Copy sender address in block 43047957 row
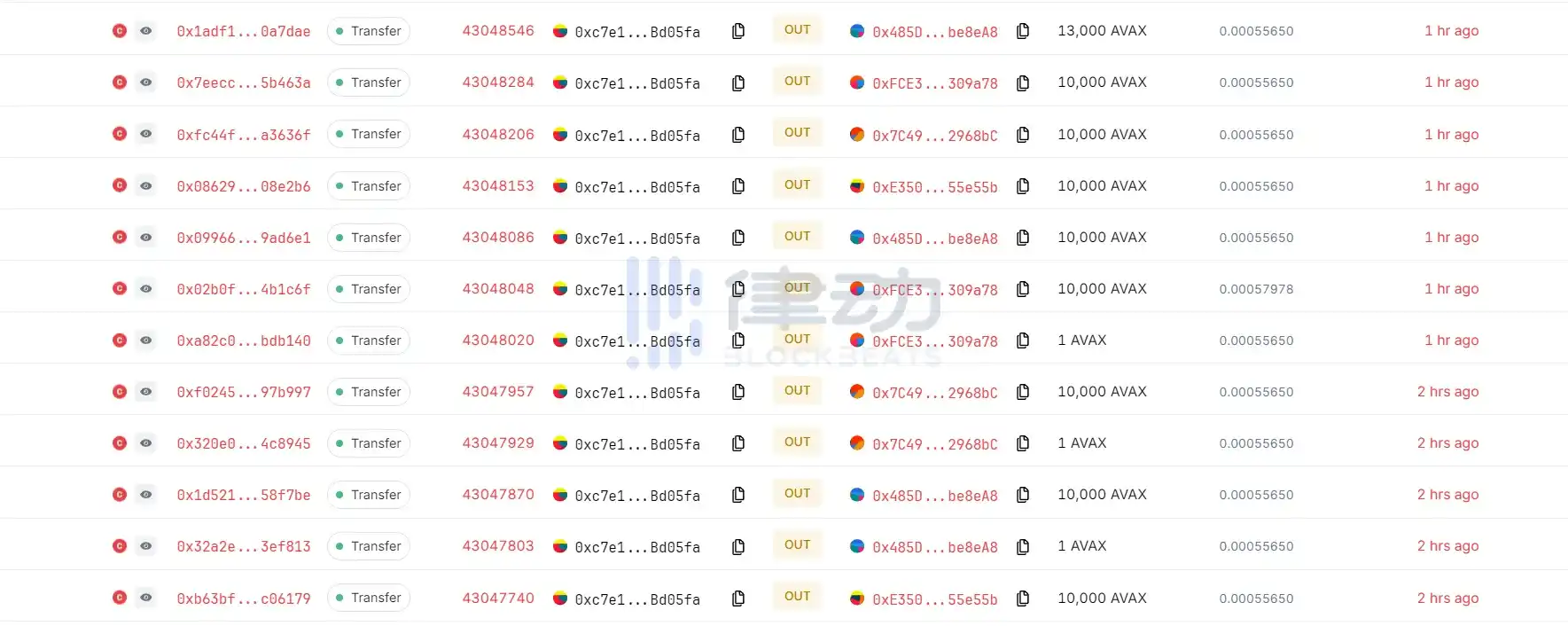 737,392
